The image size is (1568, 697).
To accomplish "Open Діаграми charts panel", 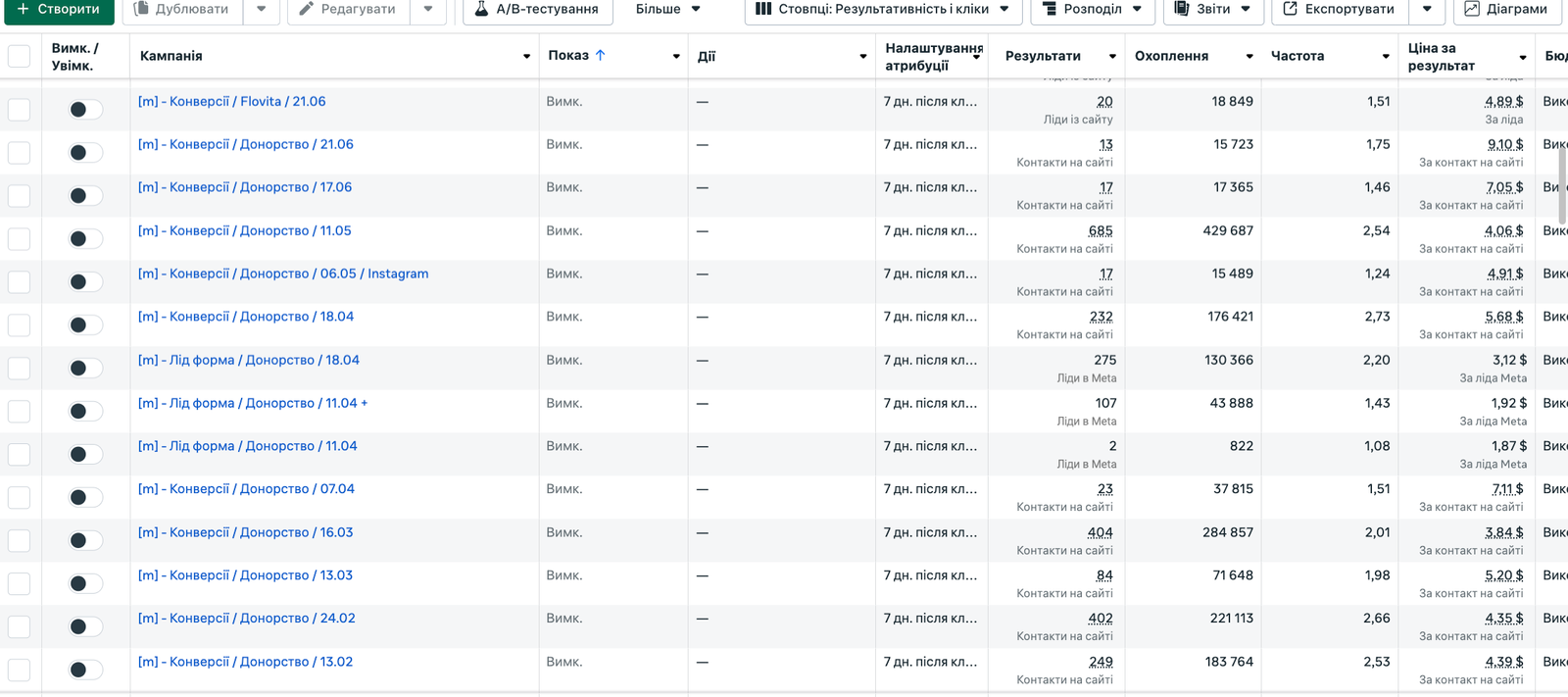I will coord(1506,9).
